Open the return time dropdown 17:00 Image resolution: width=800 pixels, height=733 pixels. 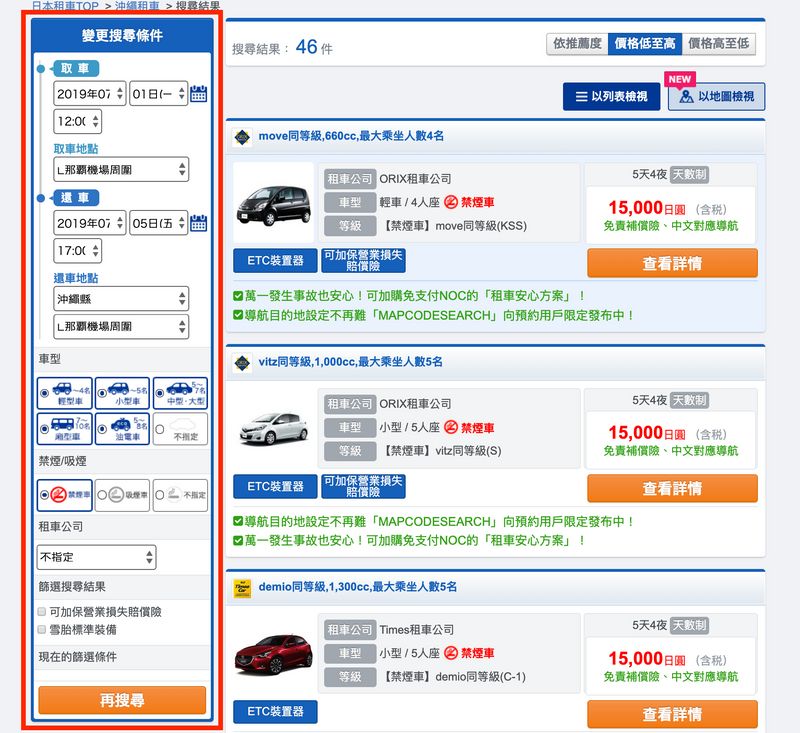click(x=78, y=250)
